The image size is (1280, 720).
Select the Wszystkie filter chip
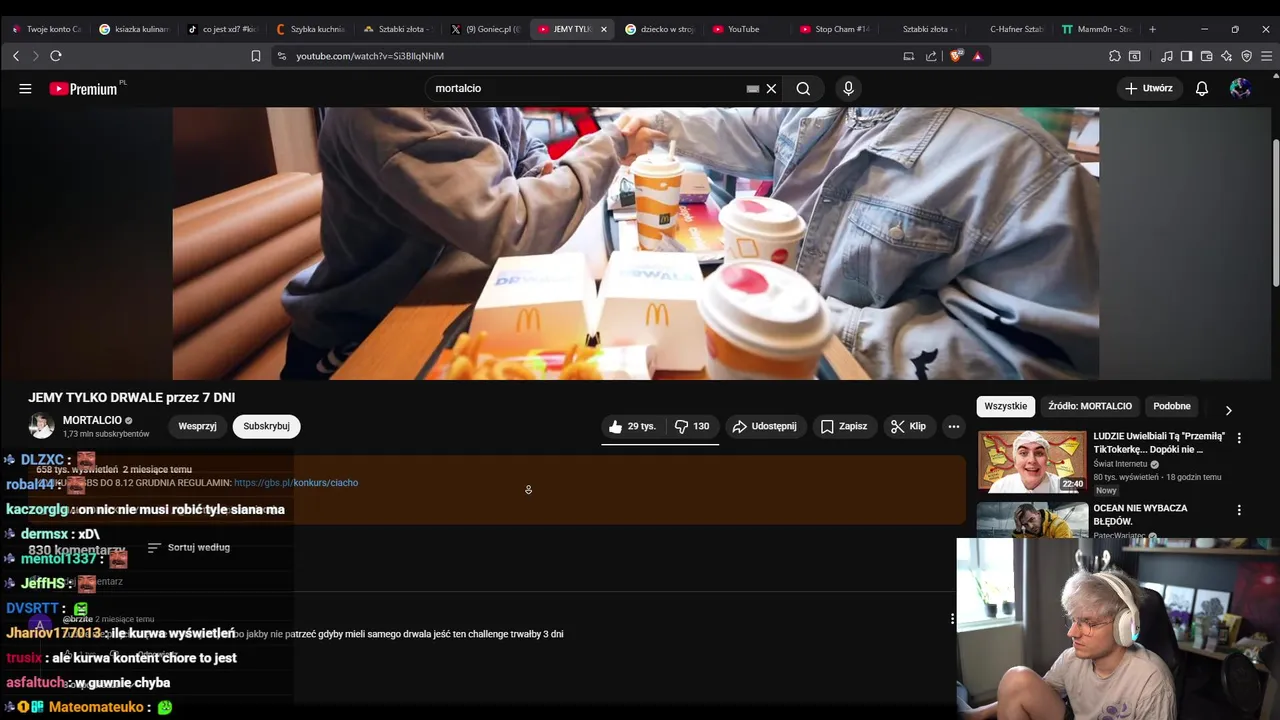(1005, 406)
